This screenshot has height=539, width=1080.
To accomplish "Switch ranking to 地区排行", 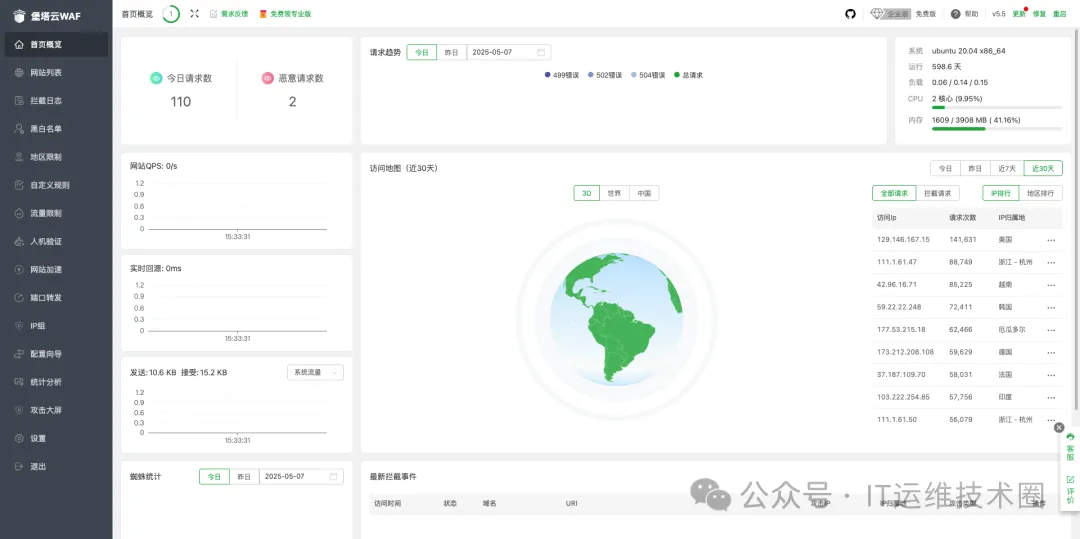I will point(1043,193).
